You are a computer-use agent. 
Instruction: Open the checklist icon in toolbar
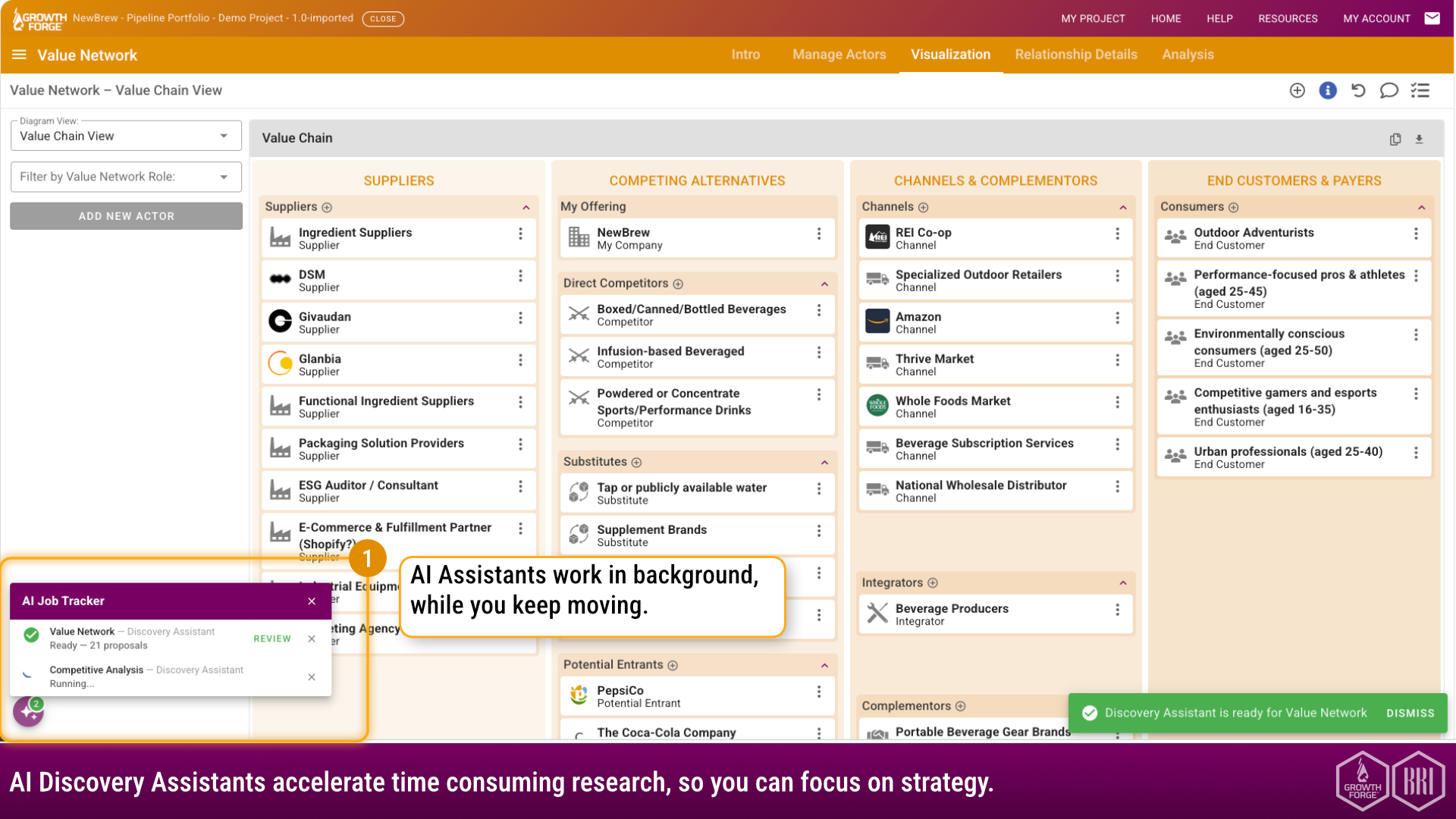[x=1420, y=91]
